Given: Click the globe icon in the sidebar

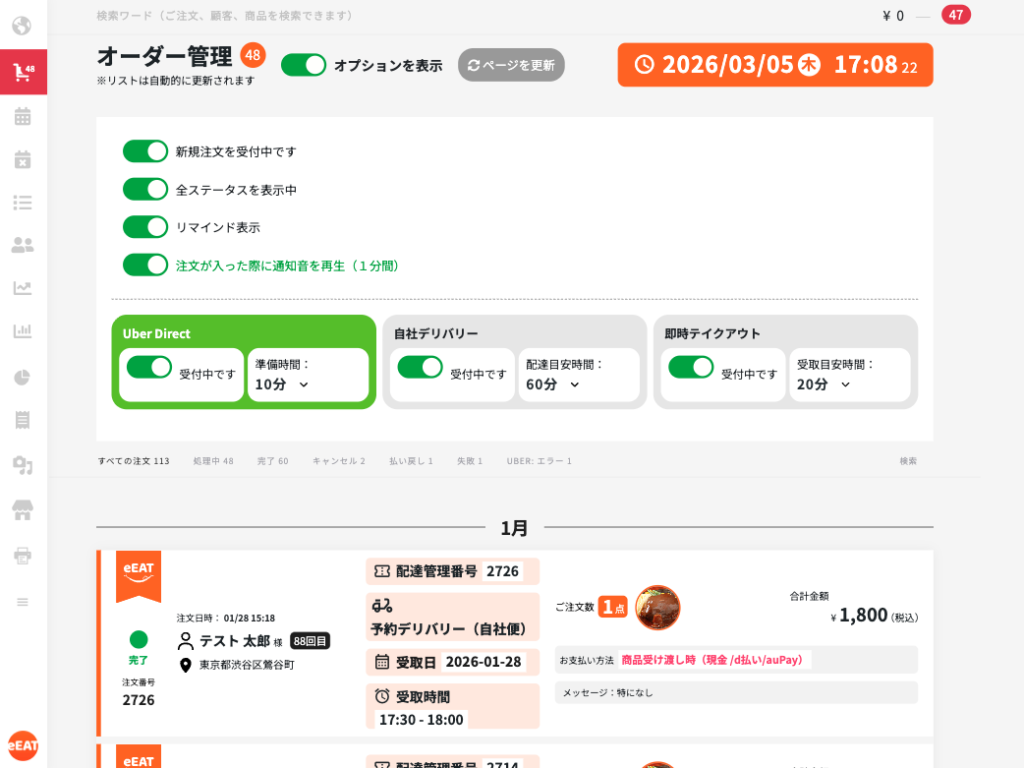Looking at the screenshot, I should tap(22, 26).
